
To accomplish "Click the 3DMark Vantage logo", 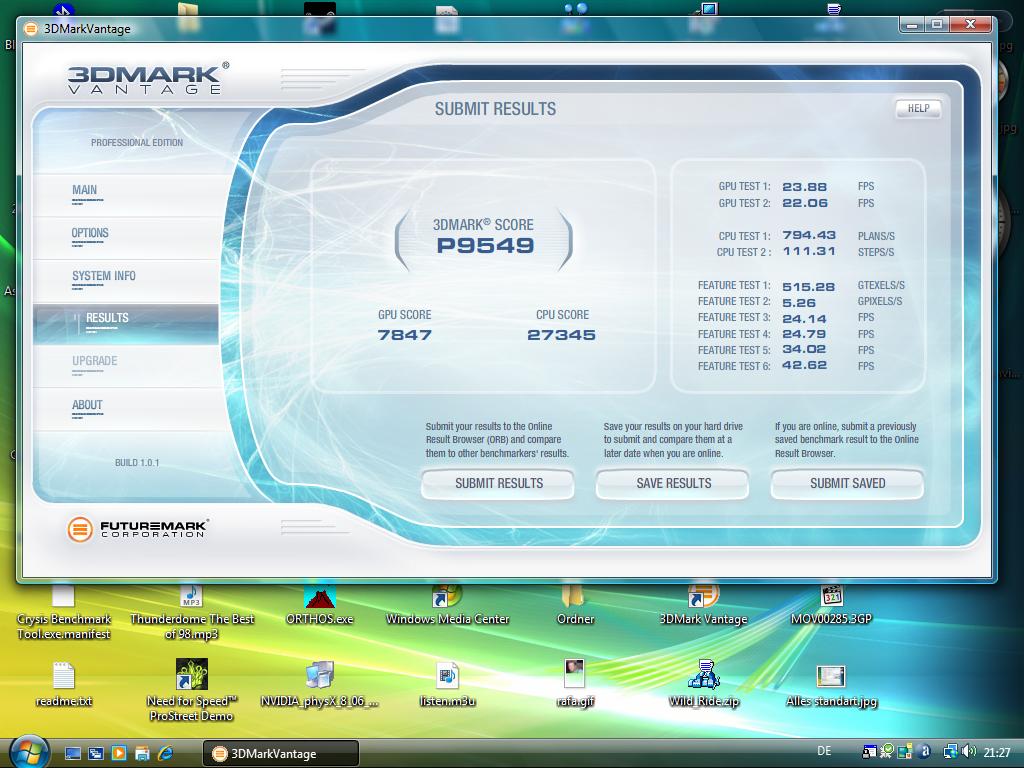I will [148, 78].
